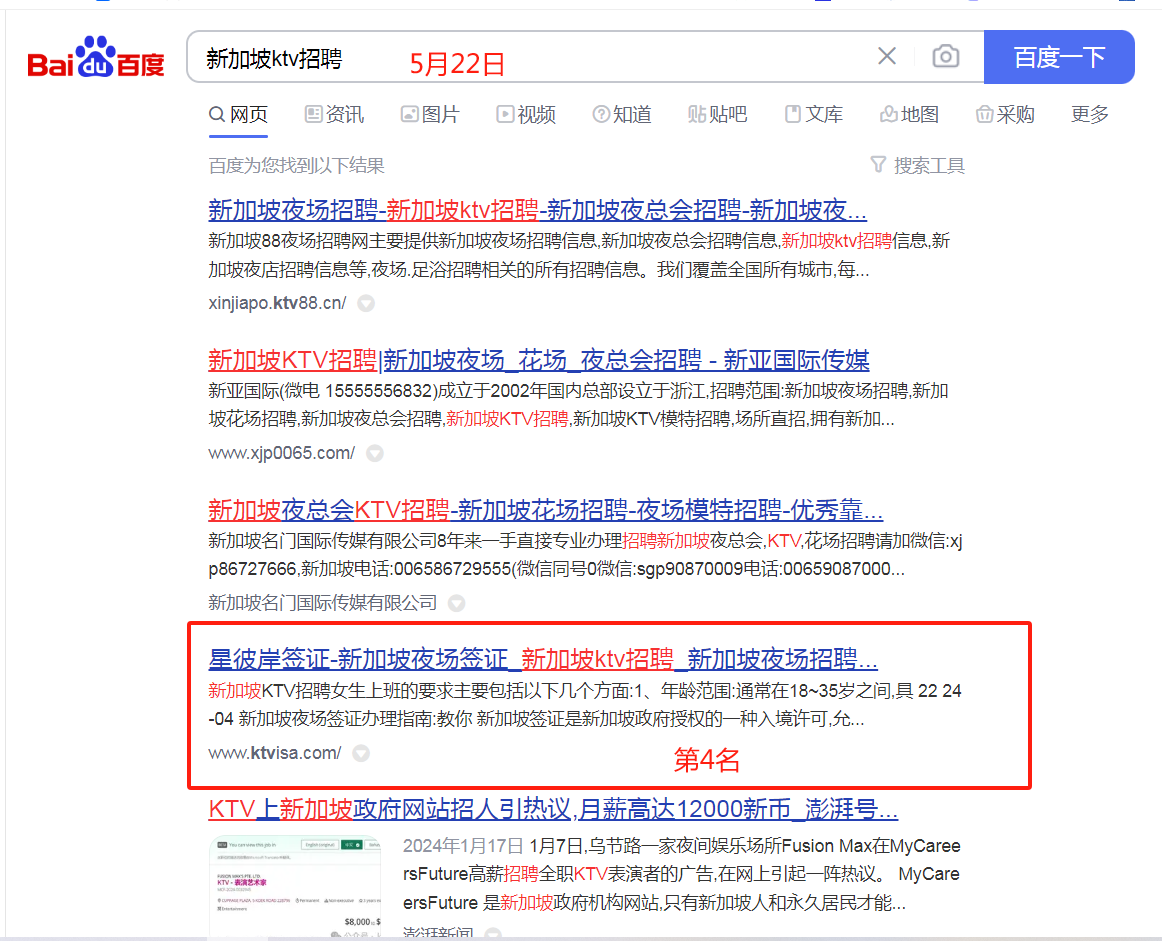
Task: Click the 地图 map icon
Action: pyautogui.click(x=889, y=114)
